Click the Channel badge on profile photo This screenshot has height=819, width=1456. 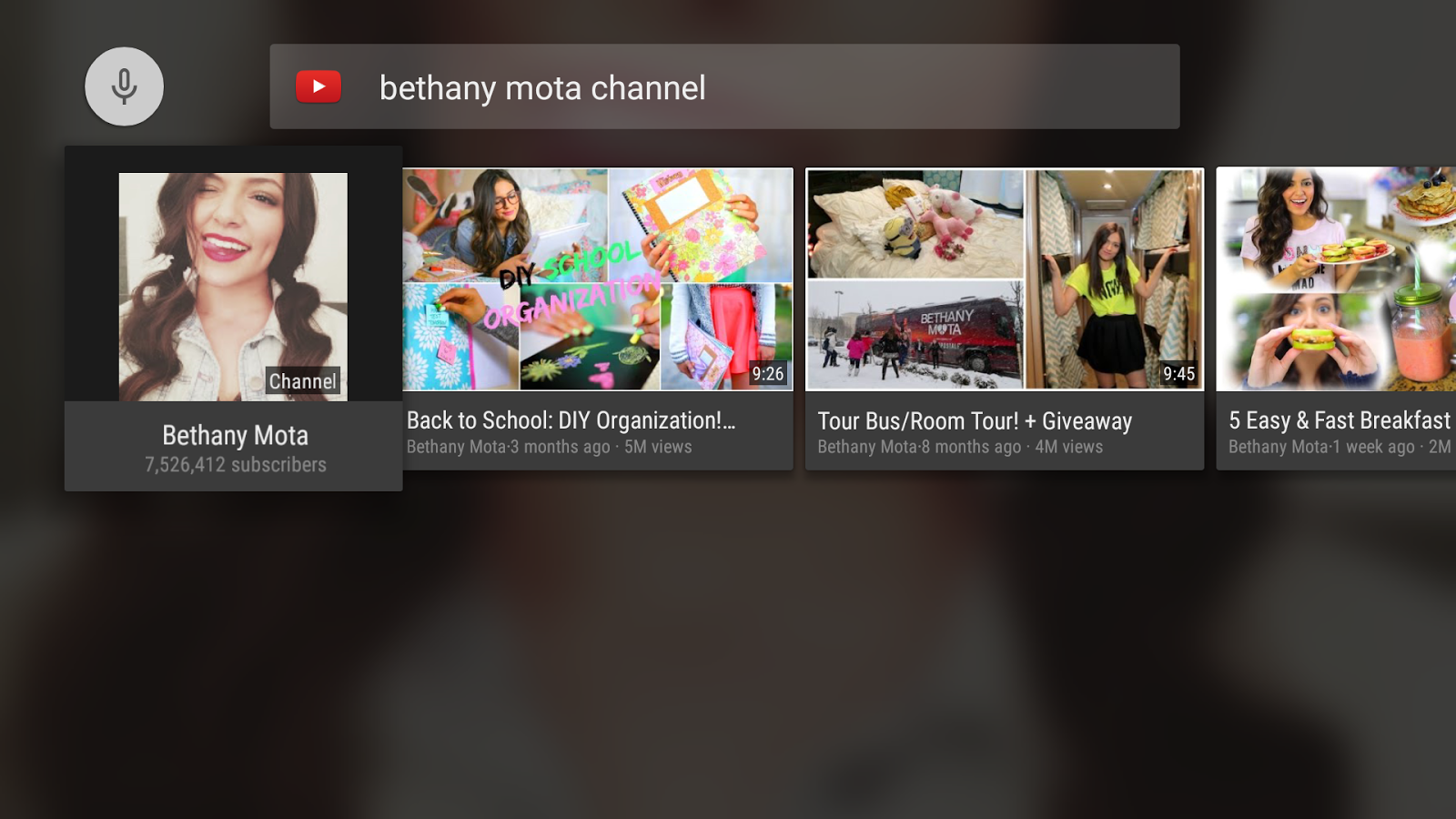coord(302,381)
